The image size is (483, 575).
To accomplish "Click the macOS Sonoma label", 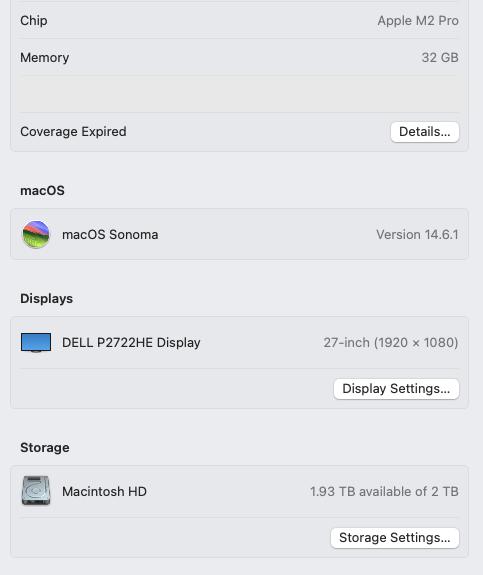I will (x=110, y=234).
